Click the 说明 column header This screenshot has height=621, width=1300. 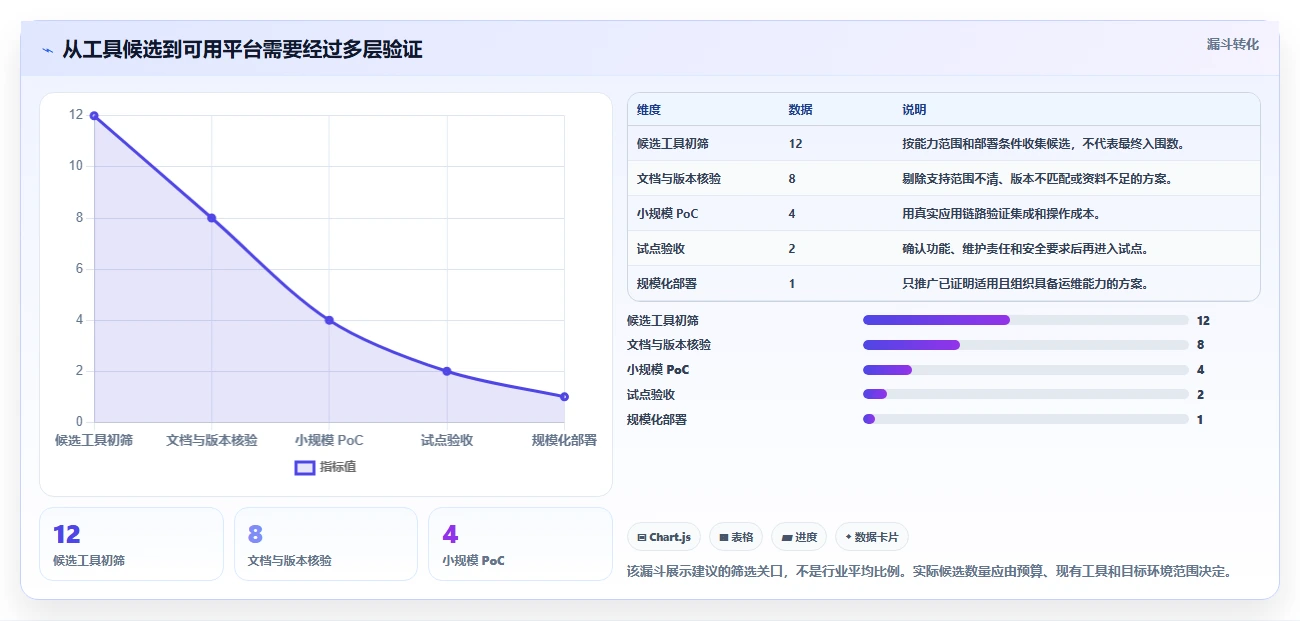pyautogui.click(x=914, y=110)
